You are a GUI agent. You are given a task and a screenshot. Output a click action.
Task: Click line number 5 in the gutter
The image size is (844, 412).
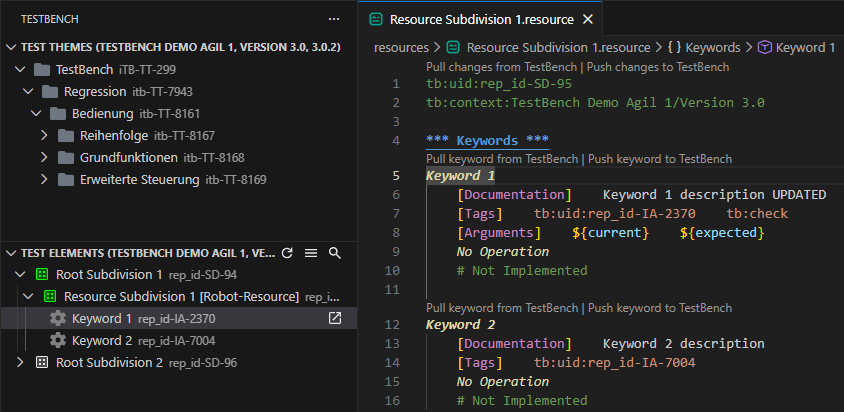click(396, 176)
